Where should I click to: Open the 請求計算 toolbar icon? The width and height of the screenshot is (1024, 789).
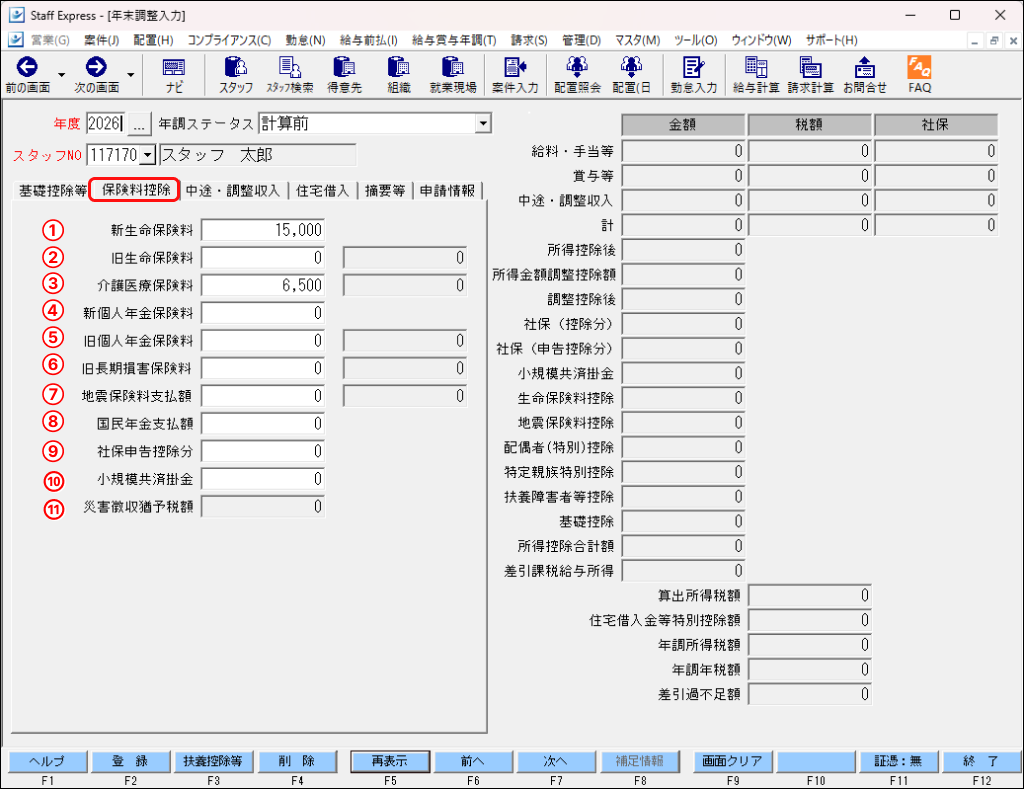pos(810,74)
